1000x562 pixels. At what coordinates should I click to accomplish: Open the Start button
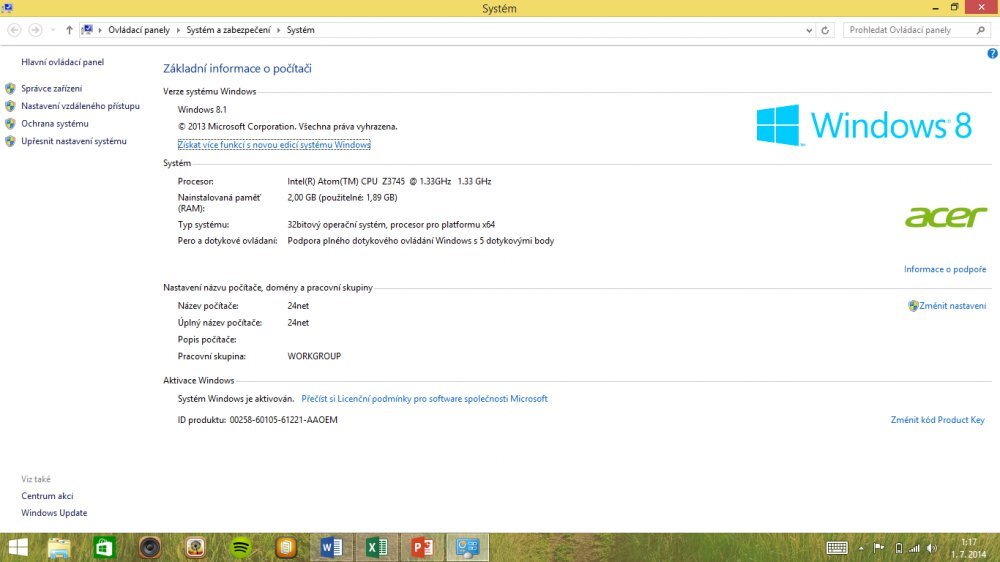18,547
